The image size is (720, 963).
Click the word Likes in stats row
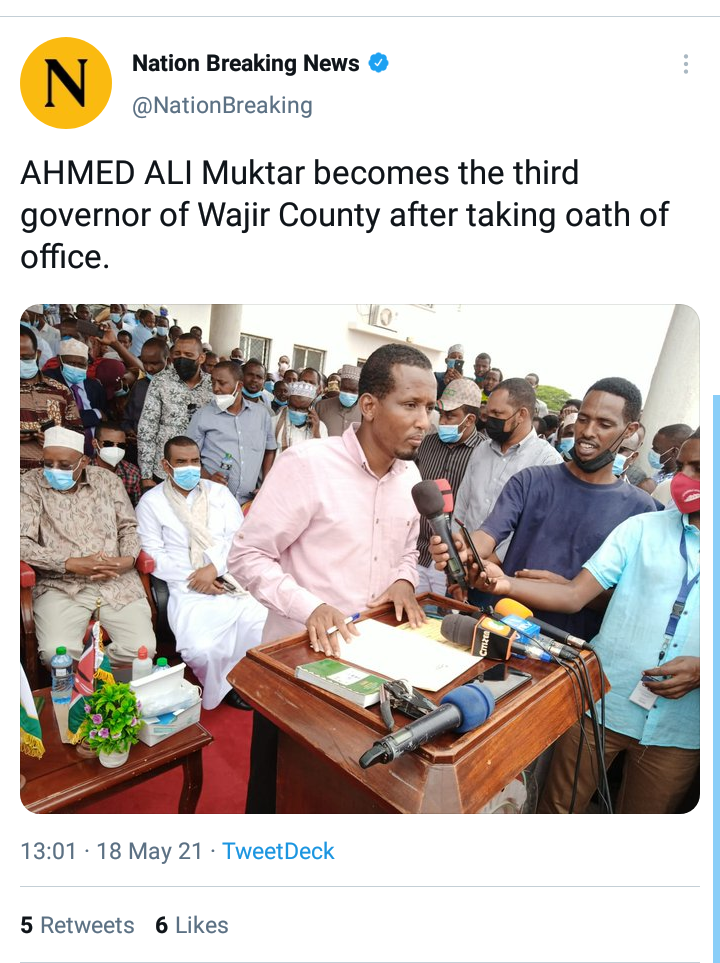202,925
